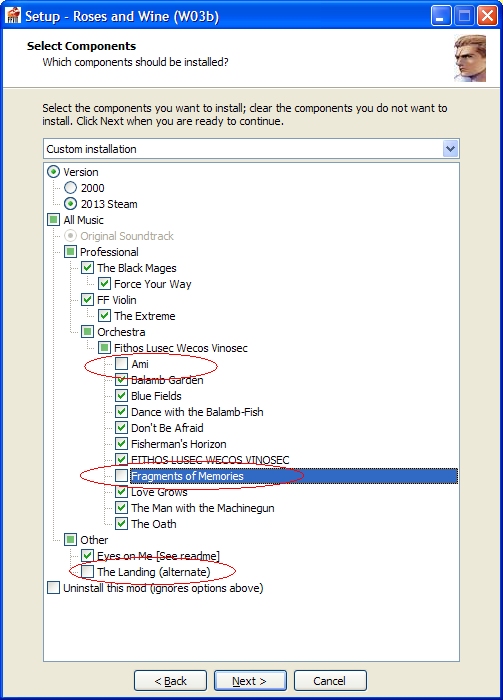Check Uninstall this mod option

coord(54,588)
